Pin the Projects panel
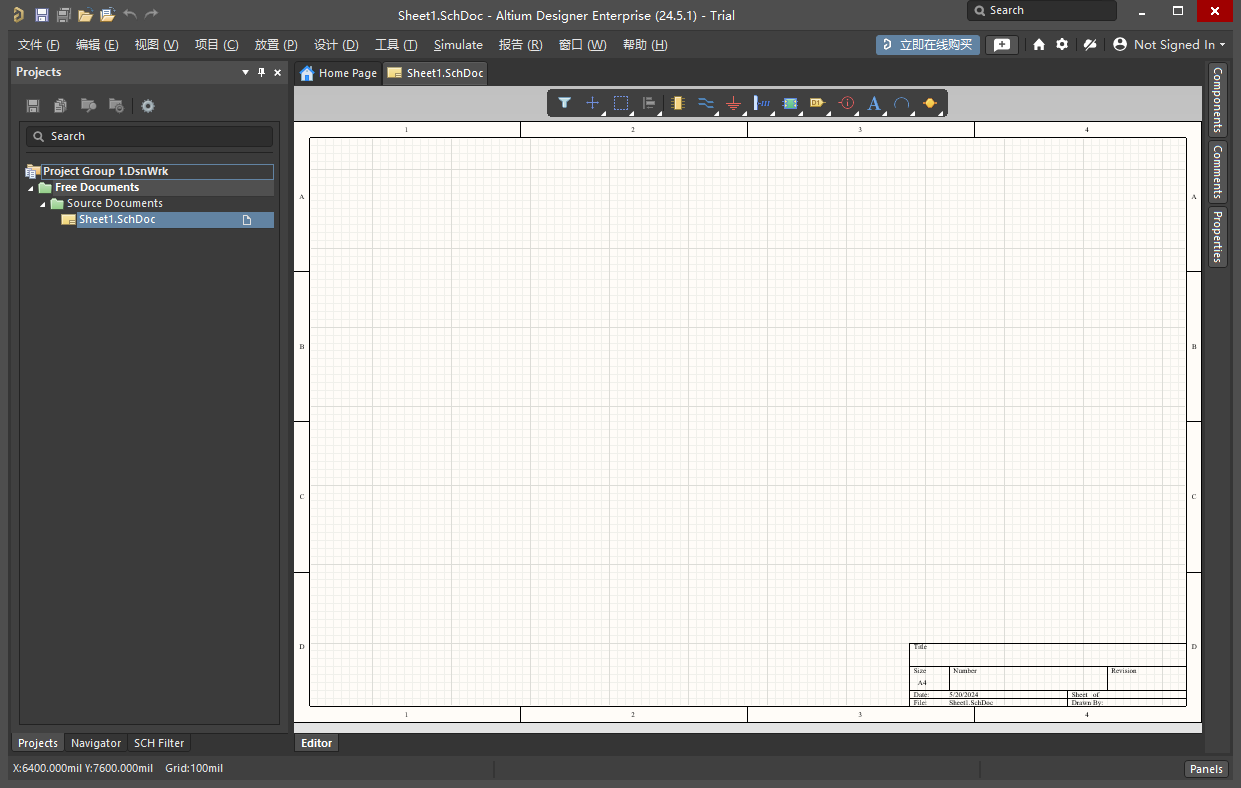 (262, 72)
